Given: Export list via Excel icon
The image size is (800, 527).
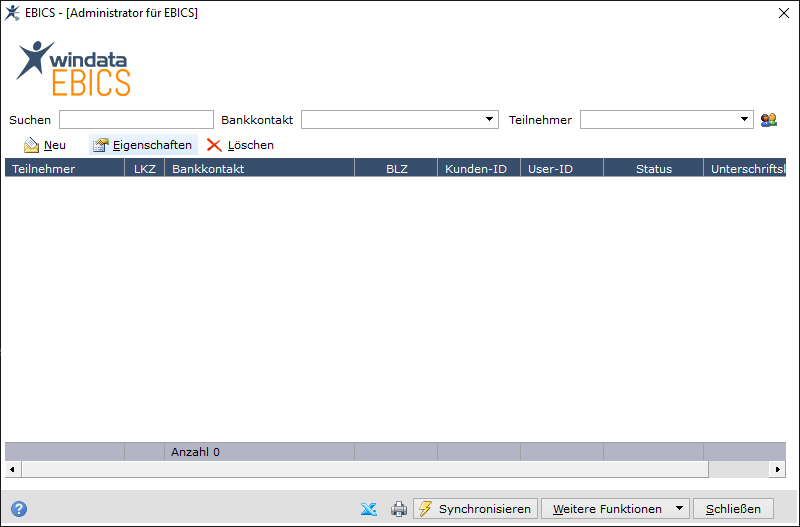Looking at the screenshot, I should [x=368, y=509].
